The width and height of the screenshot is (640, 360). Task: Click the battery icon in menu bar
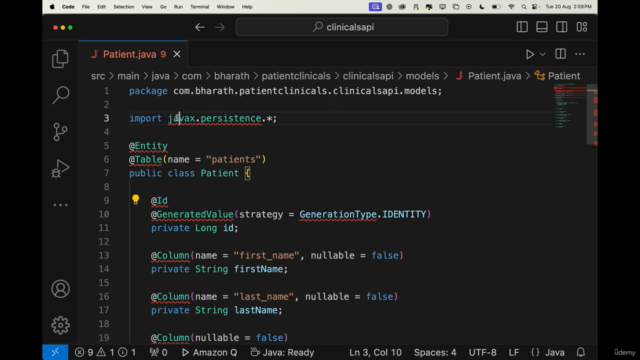(496, 7)
